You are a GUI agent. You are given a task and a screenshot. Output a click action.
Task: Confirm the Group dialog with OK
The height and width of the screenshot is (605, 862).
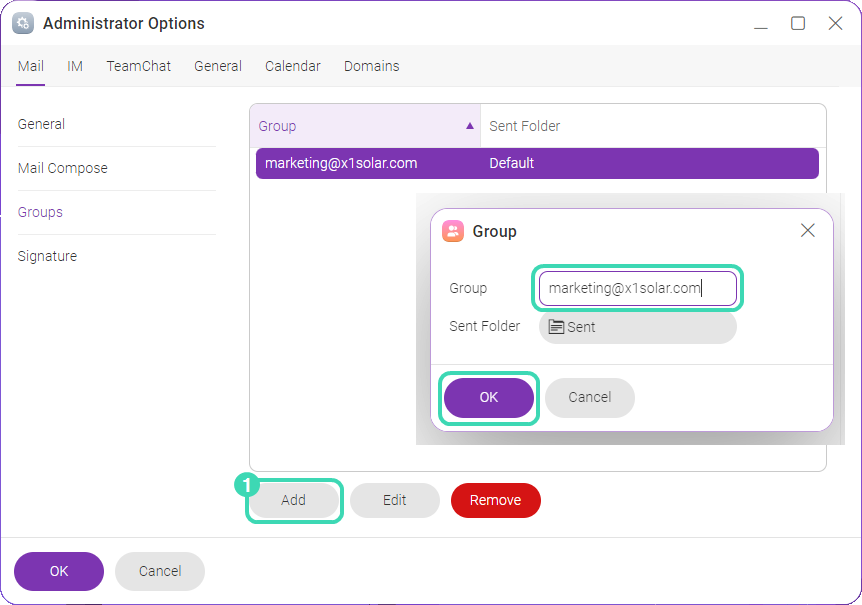pyautogui.click(x=489, y=397)
